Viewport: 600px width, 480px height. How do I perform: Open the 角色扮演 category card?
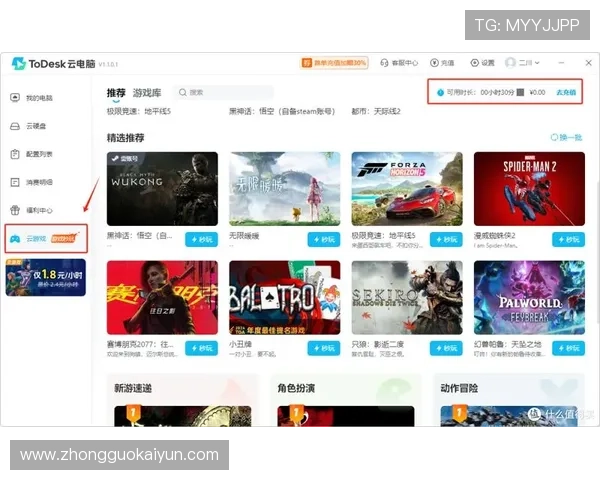pos(346,400)
